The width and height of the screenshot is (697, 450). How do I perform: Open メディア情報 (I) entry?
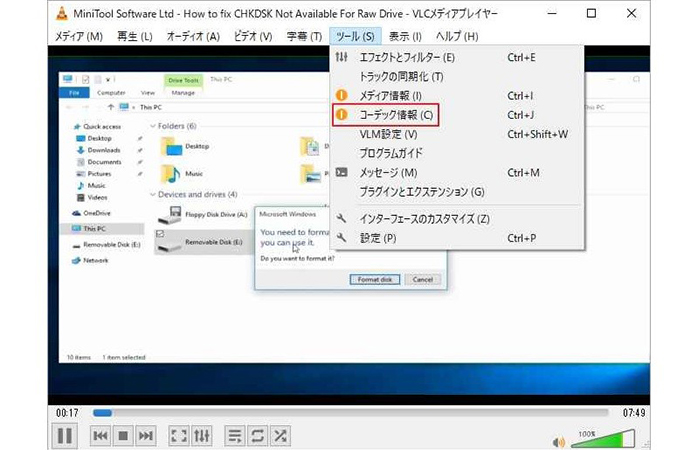click(457, 96)
